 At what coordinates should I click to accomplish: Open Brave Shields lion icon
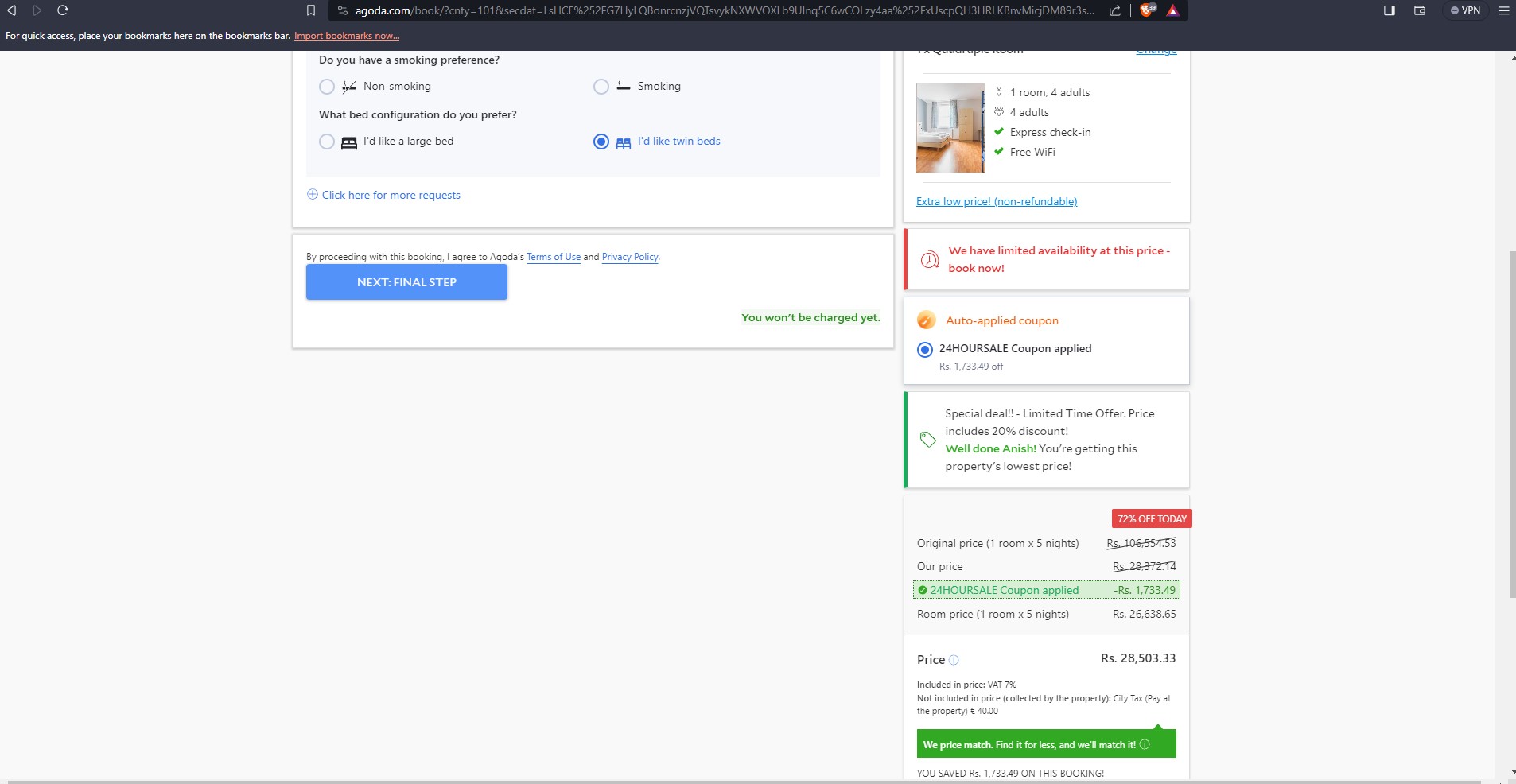1146,10
